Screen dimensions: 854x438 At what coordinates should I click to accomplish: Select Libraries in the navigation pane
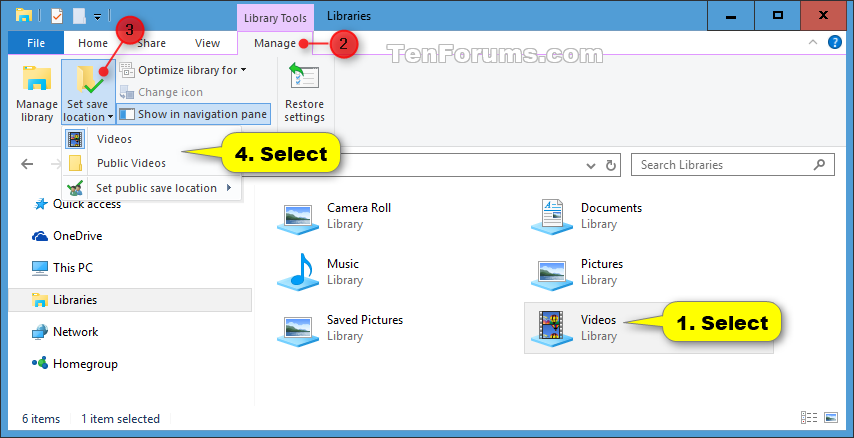[x=130, y=300]
